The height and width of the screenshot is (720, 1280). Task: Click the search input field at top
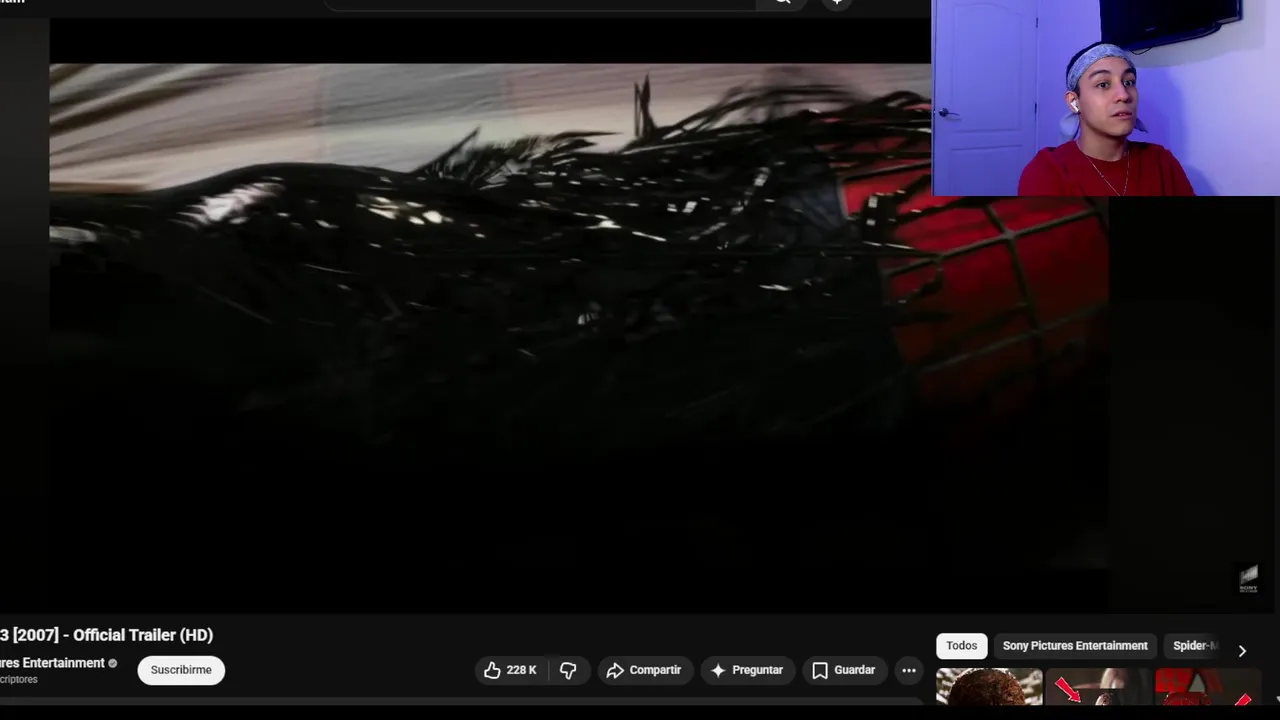(x=540, y=3)
